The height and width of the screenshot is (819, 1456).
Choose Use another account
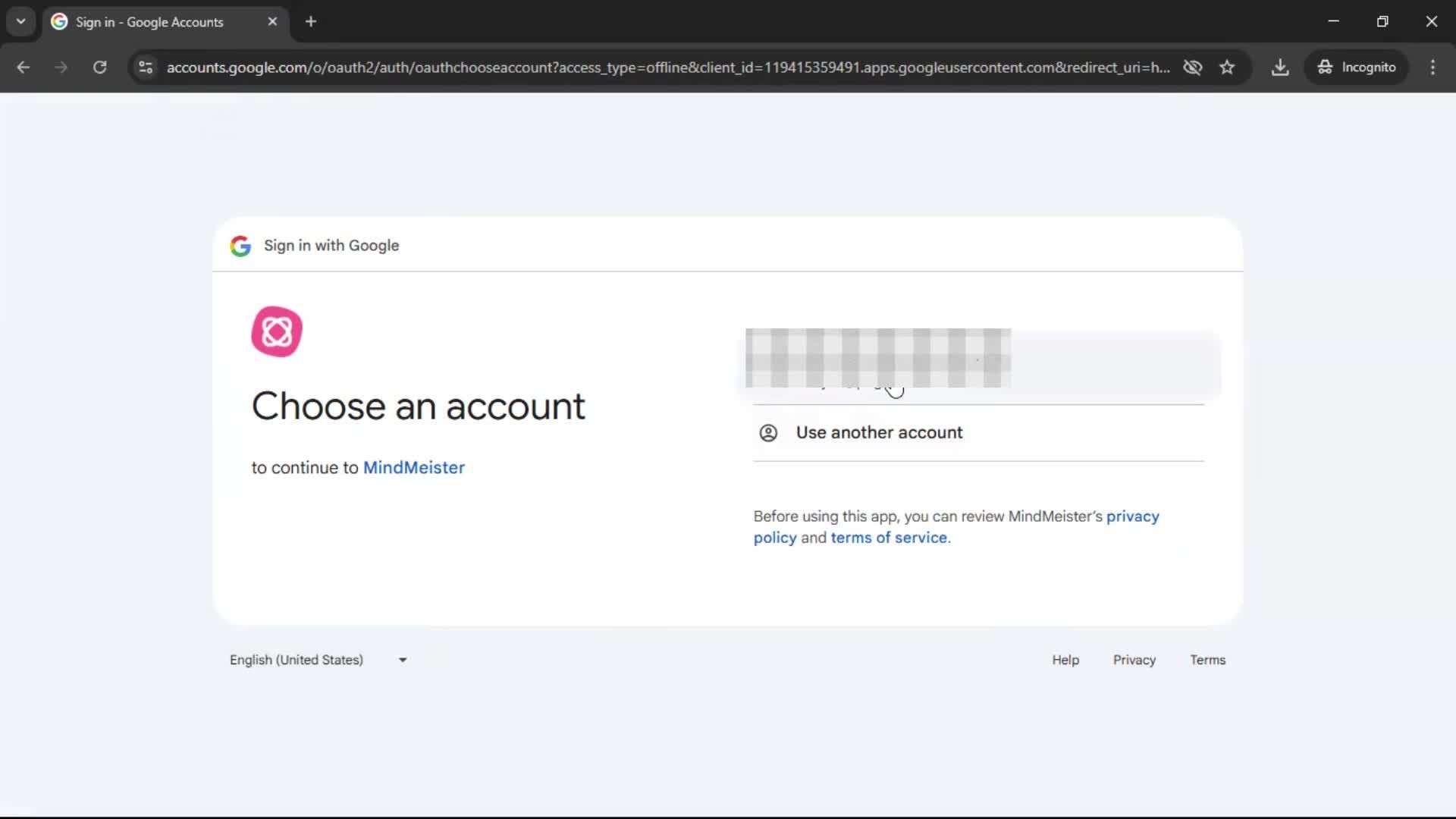click(978, 433)
